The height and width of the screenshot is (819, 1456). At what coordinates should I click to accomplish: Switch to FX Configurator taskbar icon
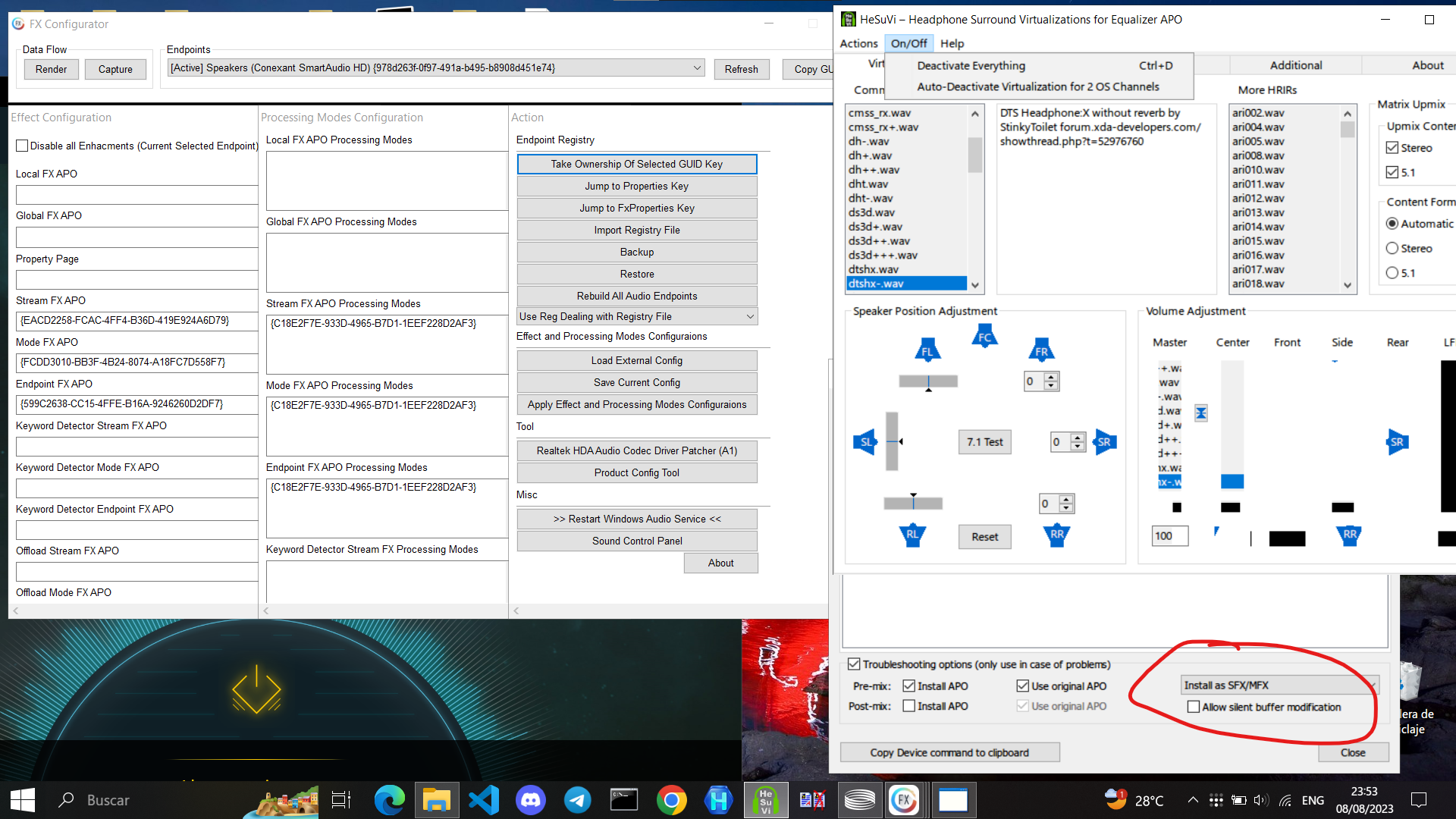click(904, 800)
